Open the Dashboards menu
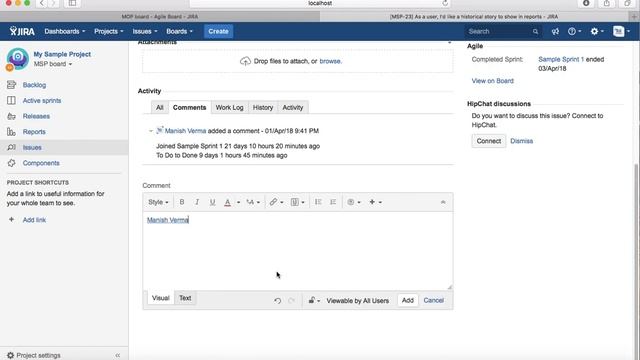The width and height of the screenshot is (640, 360). coord(64,31)
